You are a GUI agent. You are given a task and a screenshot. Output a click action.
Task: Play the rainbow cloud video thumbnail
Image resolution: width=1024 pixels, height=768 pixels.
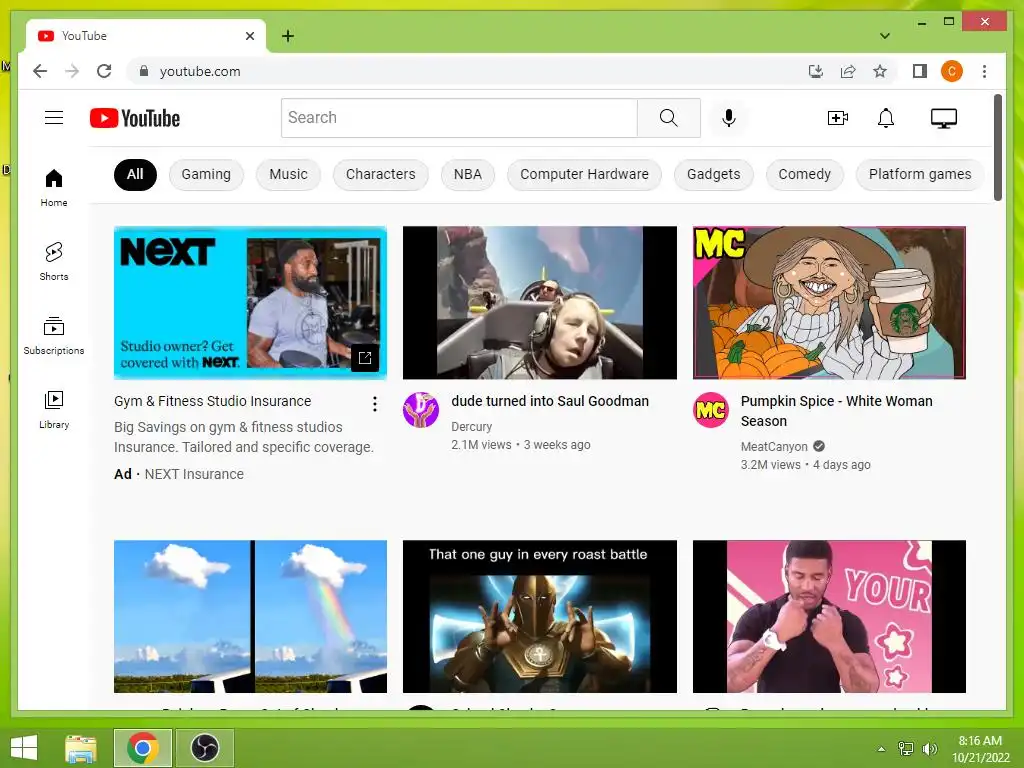(250, 616)
